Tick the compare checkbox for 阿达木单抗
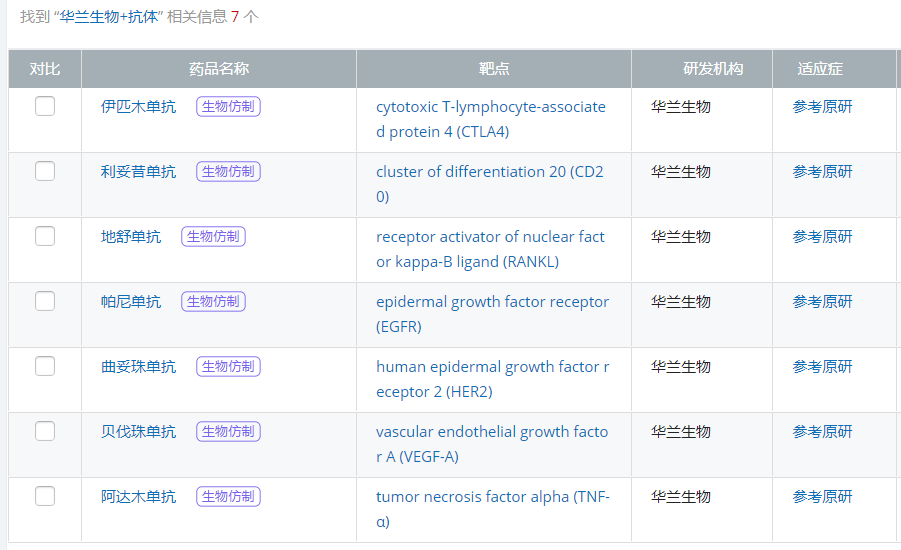 click(x=45, y=496)
